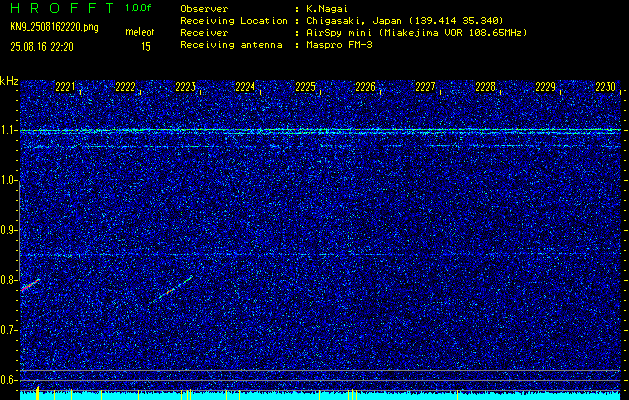
Task: Click the diagonal echo streak under the 2223 marker
Action: 172,289
